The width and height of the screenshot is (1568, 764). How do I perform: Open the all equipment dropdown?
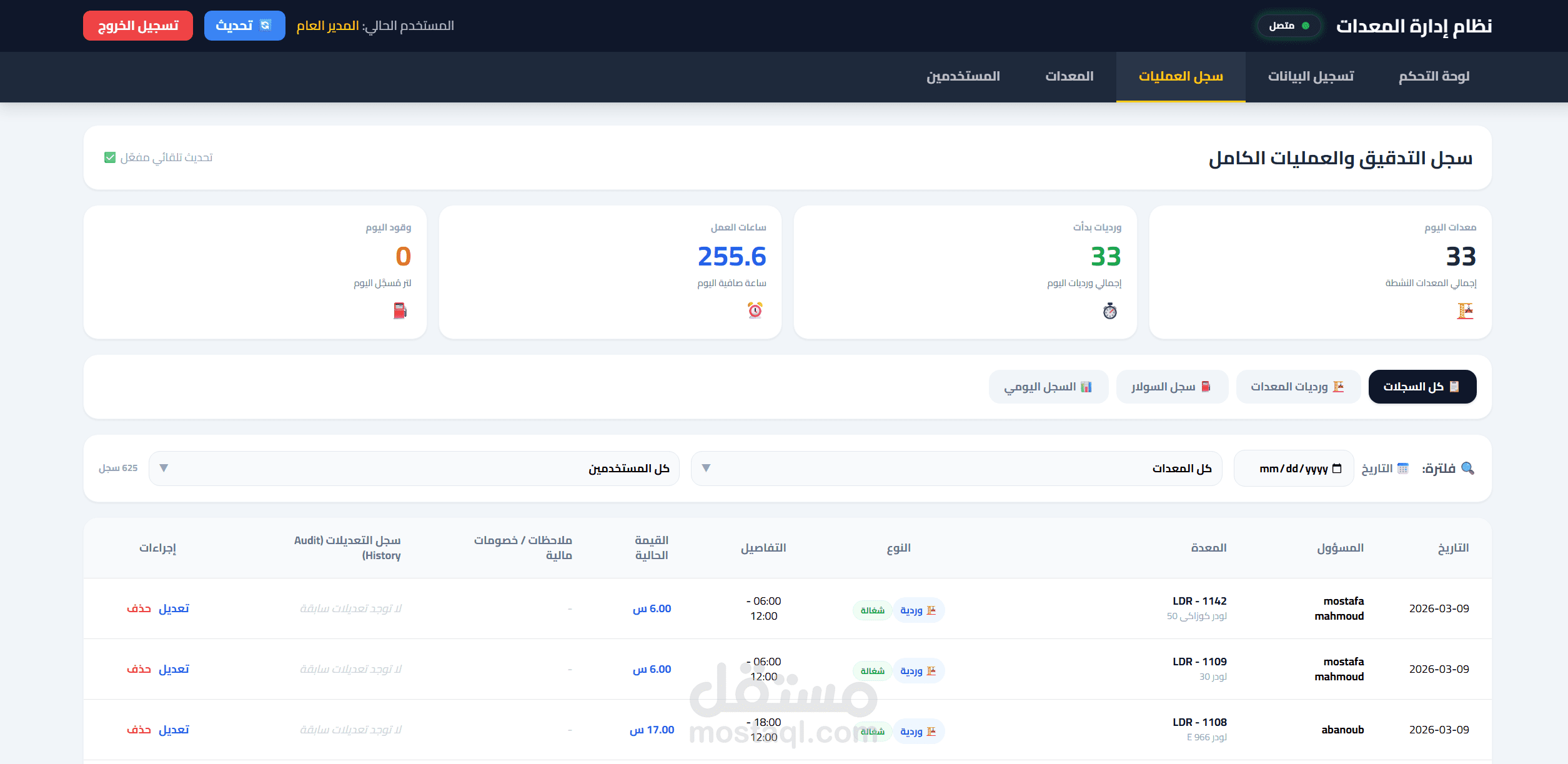pyautogui.click(x=956, y=469)
